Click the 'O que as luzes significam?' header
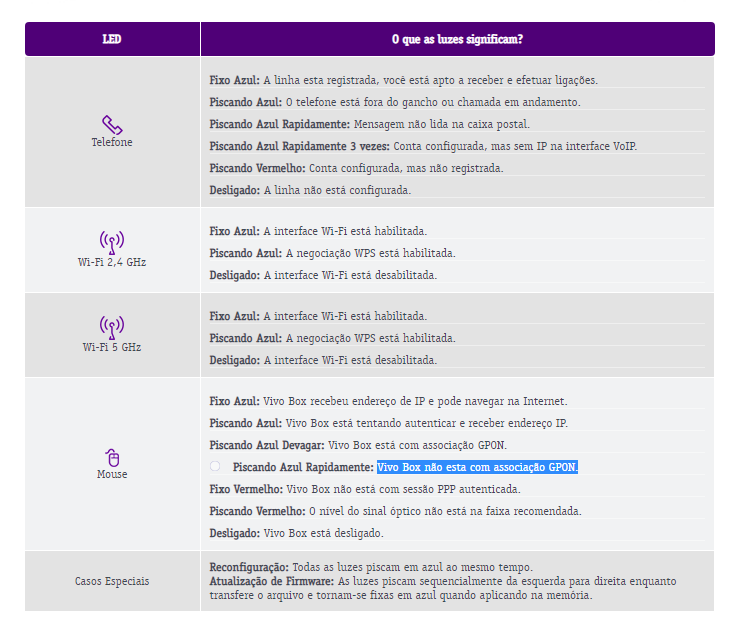This screenshot has width=755, height=617. click(x=457, y=39)
